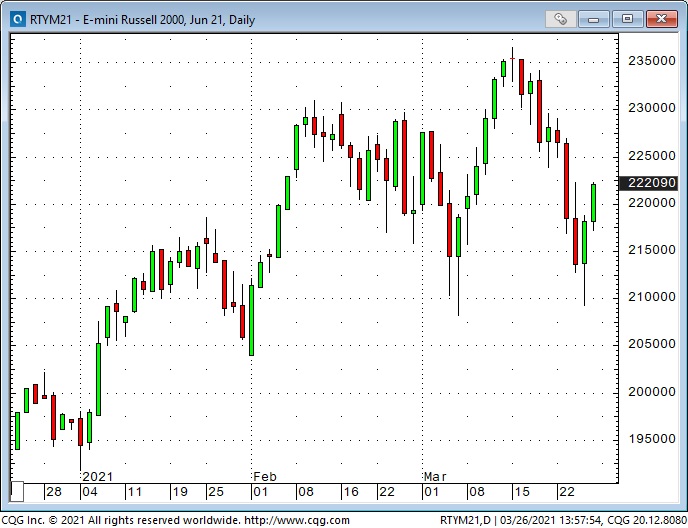The image size is (688, 528).
Task: Click the CQG app icon in title bar
Action: [x=18, y=19]
